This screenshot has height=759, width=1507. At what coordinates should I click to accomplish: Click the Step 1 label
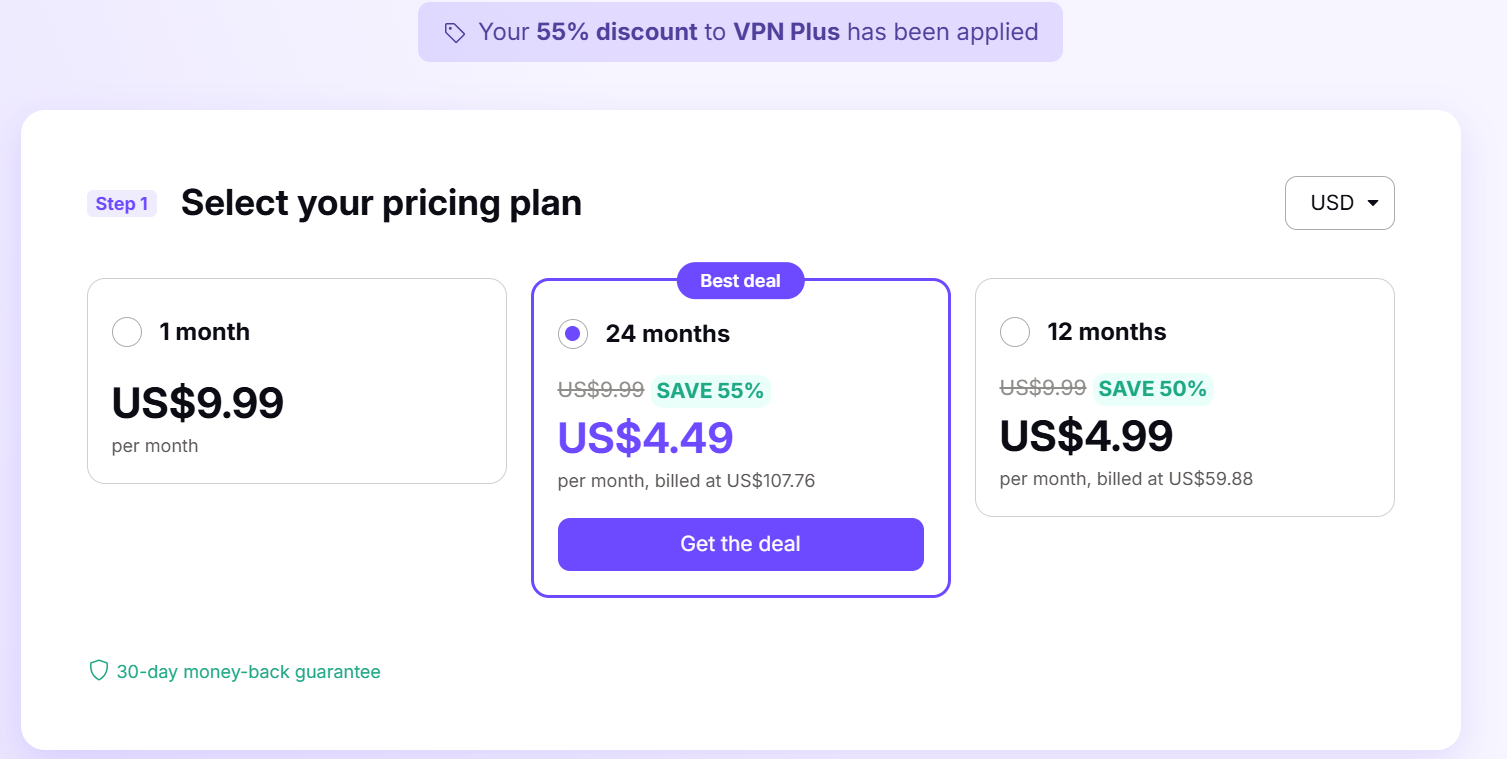click(121, 203)
